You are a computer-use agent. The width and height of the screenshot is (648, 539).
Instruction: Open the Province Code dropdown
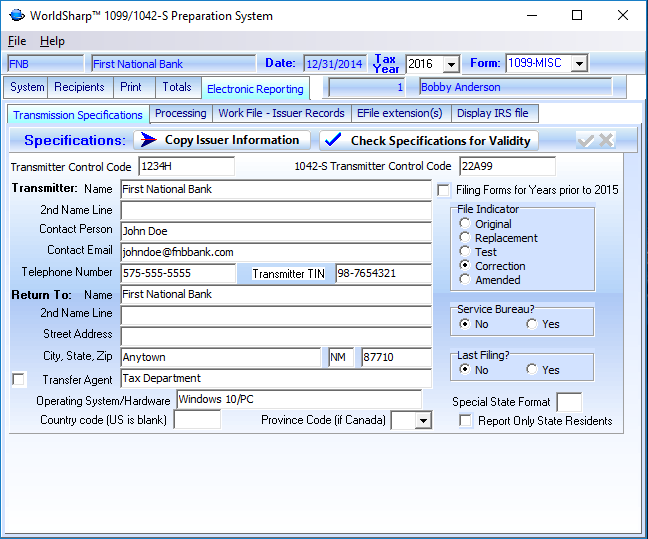(423, 421)
